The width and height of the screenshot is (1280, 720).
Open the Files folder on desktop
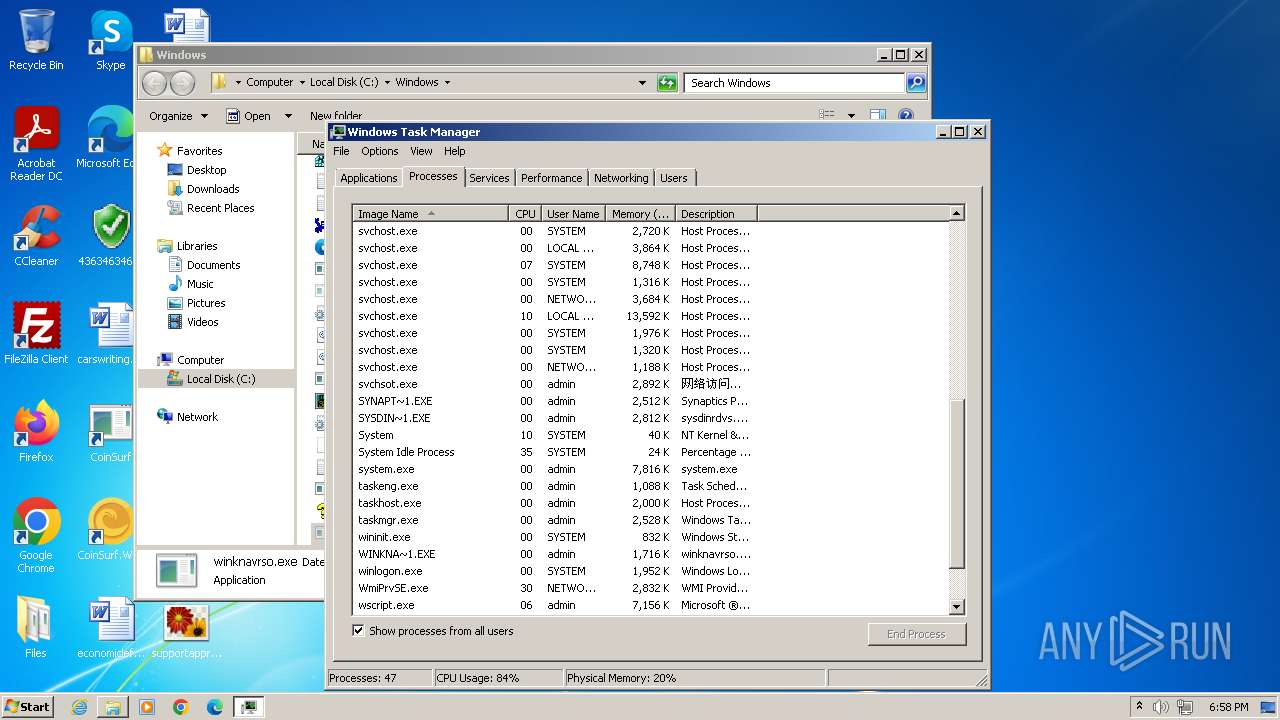click(x=36, y=628)
